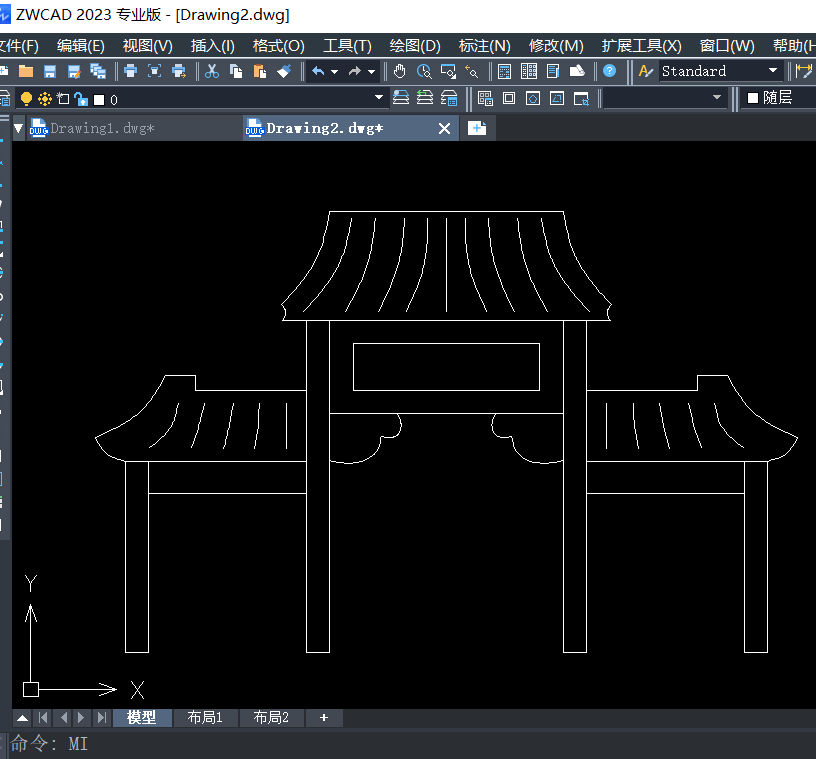Open Help with the blue question mark

point(609,71)
